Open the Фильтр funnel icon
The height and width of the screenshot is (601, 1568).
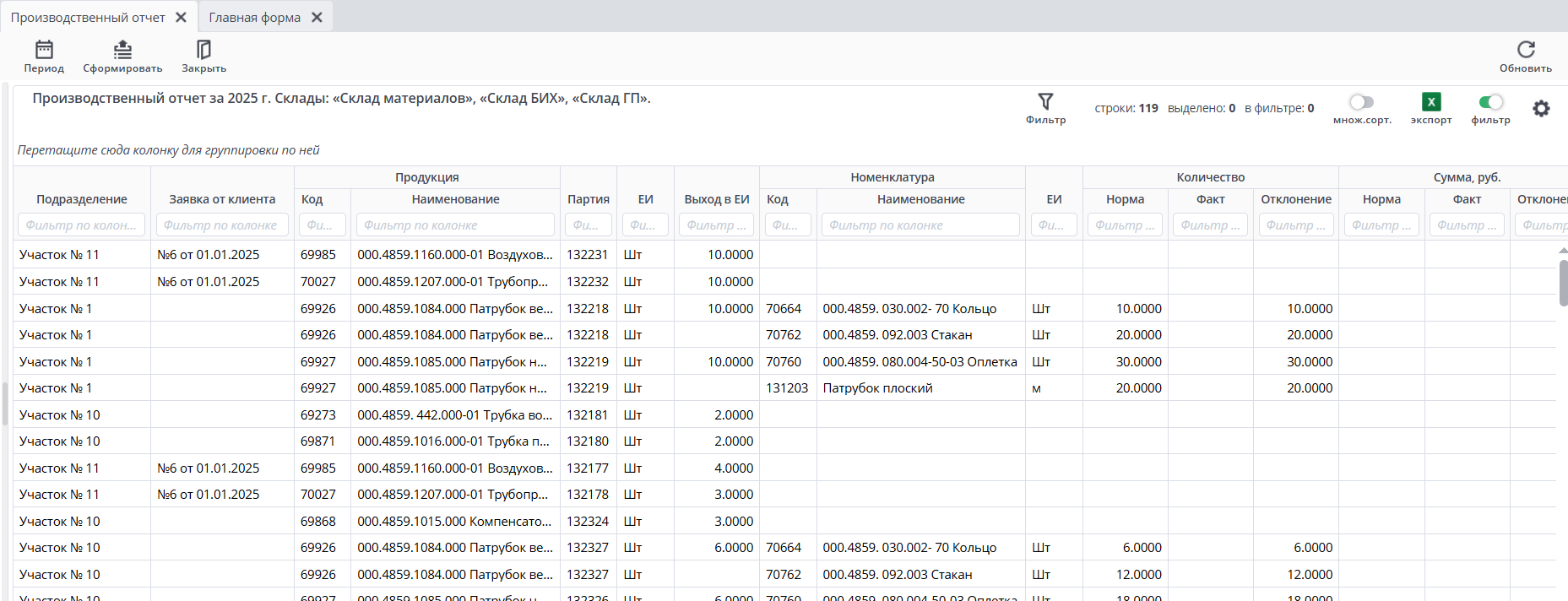[x=1045, y=102]
